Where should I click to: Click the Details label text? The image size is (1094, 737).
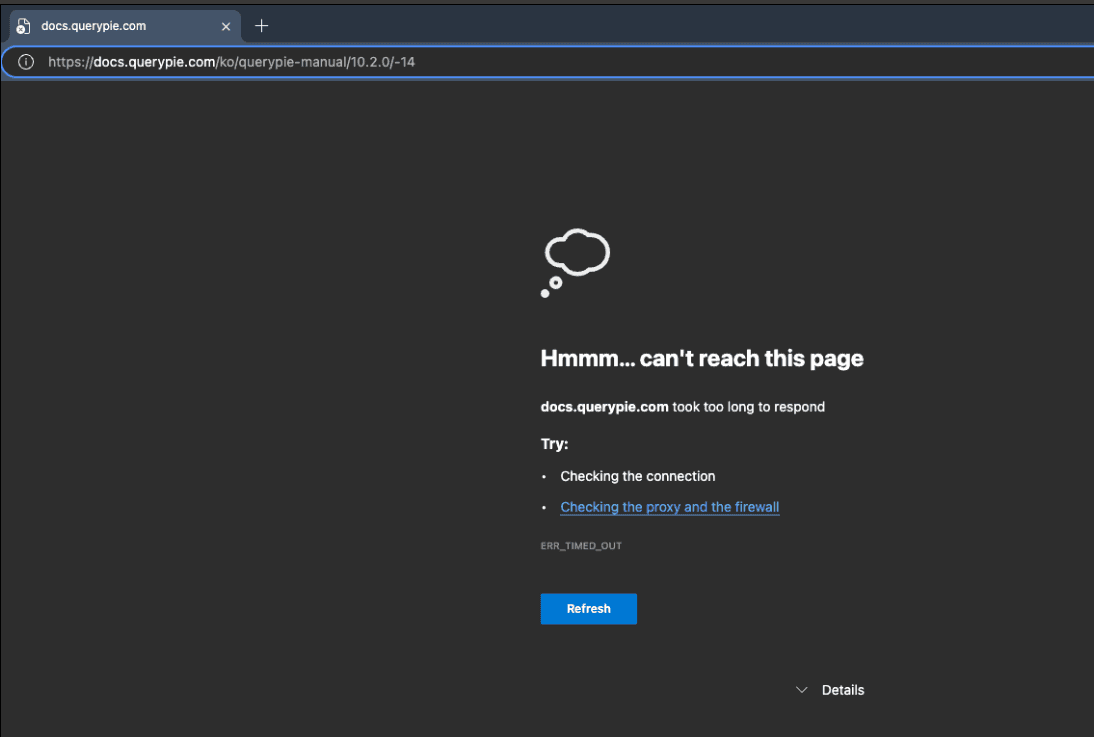point(843,690)
